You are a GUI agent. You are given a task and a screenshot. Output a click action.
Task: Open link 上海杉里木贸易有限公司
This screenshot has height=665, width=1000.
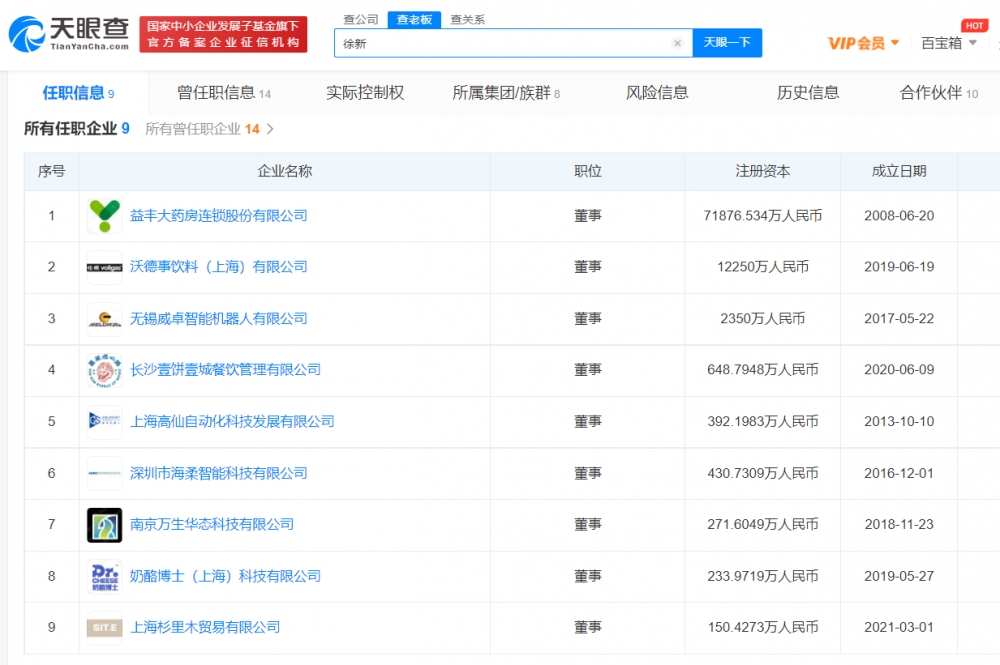coord(205,627)
